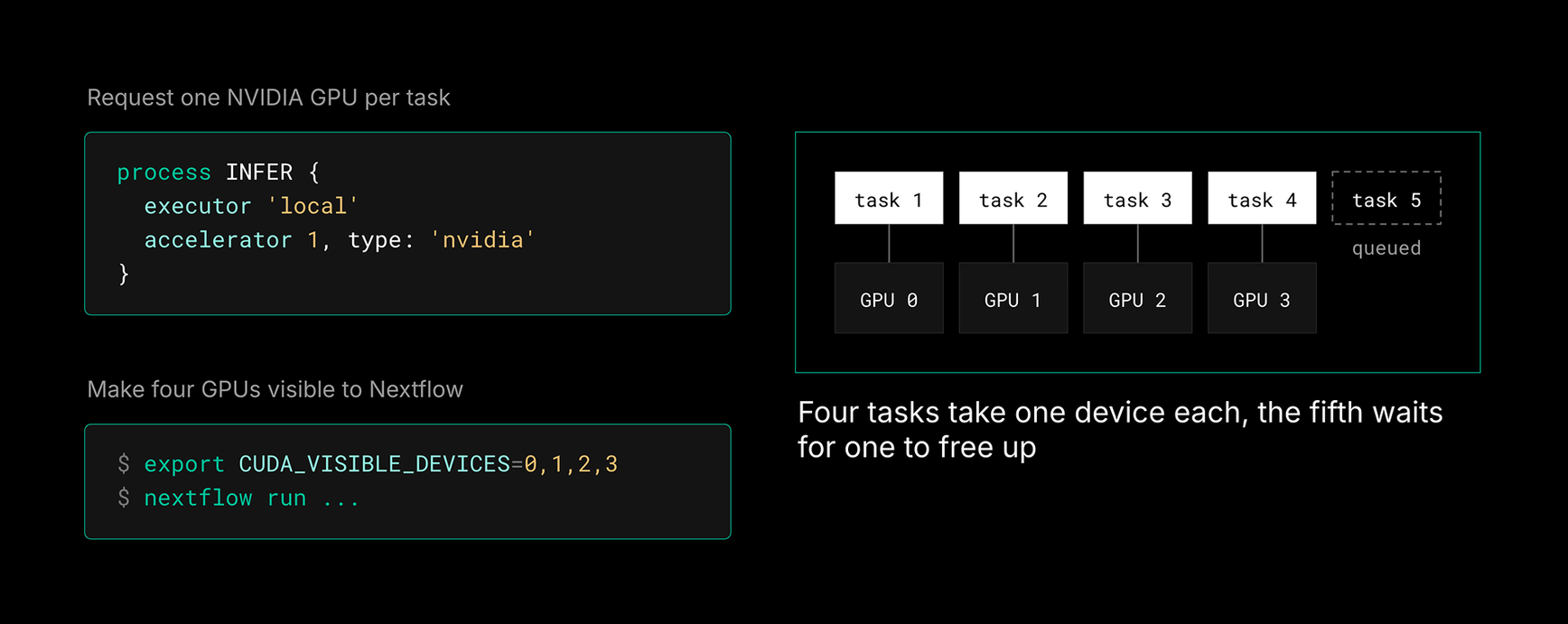
Task: Click the 'Four tasks take one device each' caption
Action: coord(1120,429)
